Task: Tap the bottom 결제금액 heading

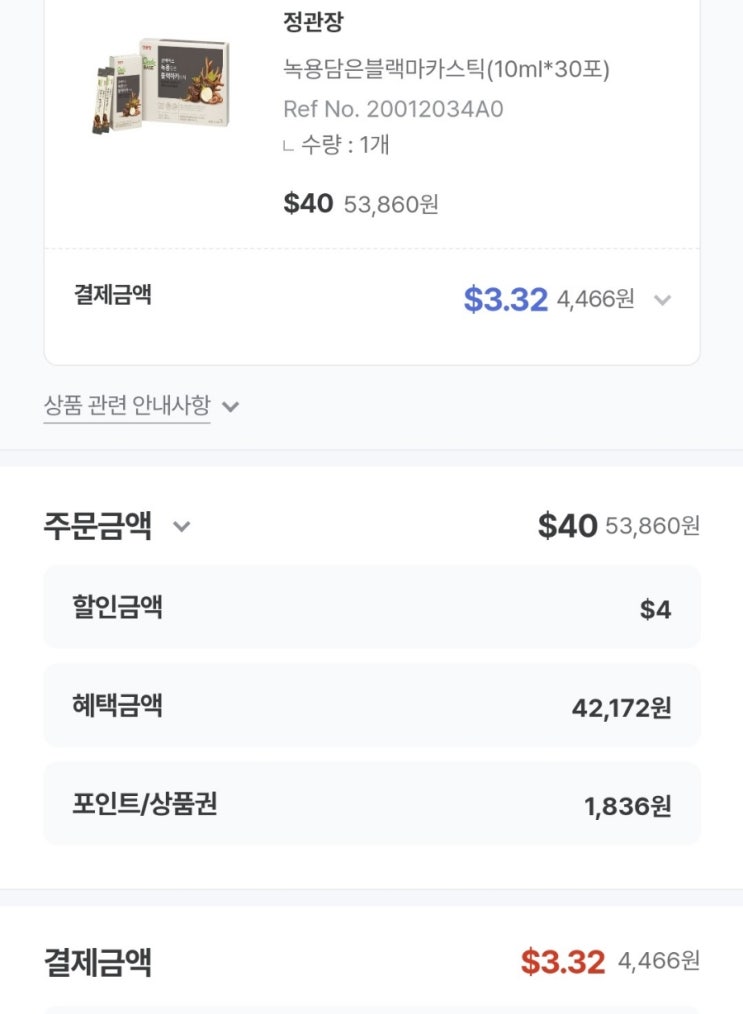Action: (x=98, y=963)
